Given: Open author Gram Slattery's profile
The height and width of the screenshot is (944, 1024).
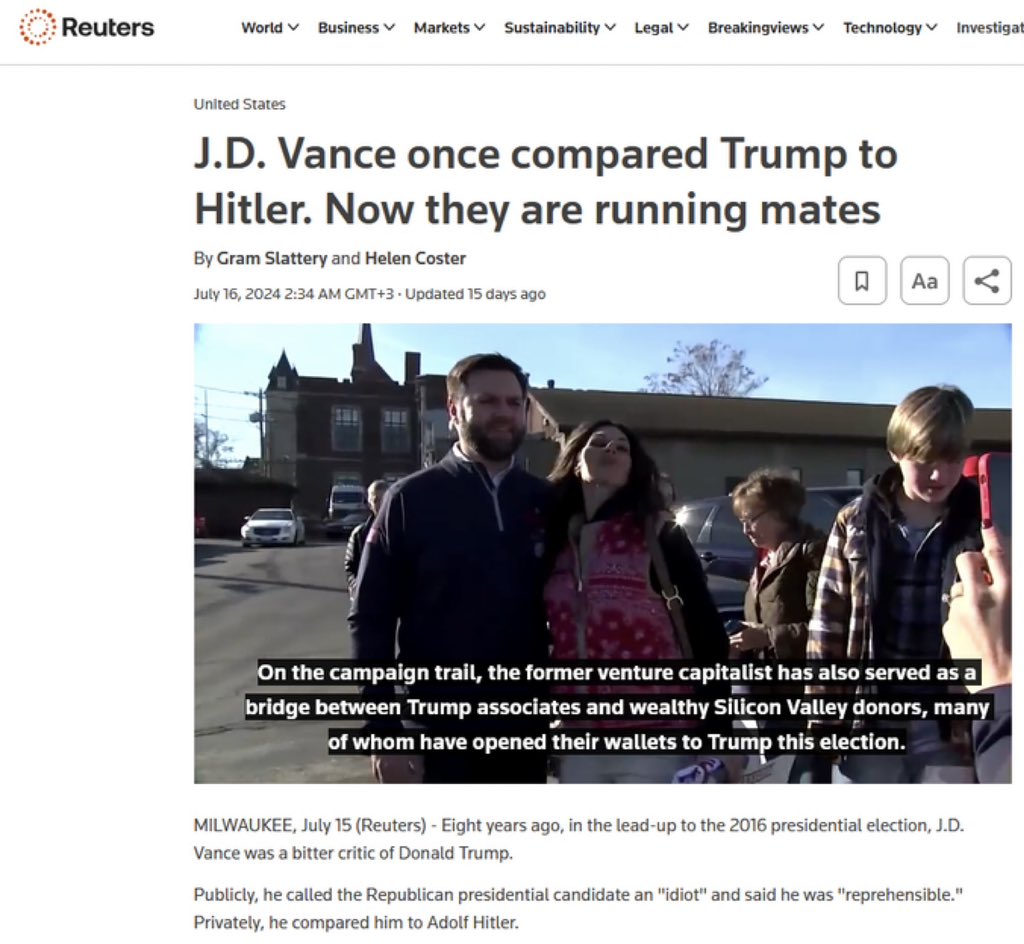Looking at the screenshot, I should tap(272, 259).
